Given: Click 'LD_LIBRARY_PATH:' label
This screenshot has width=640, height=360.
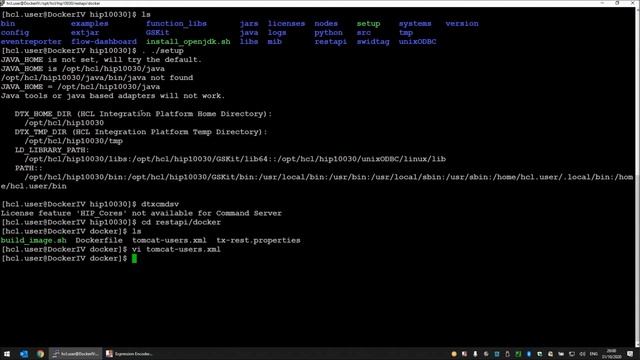Looking at the screenshot, I should 52,150.
